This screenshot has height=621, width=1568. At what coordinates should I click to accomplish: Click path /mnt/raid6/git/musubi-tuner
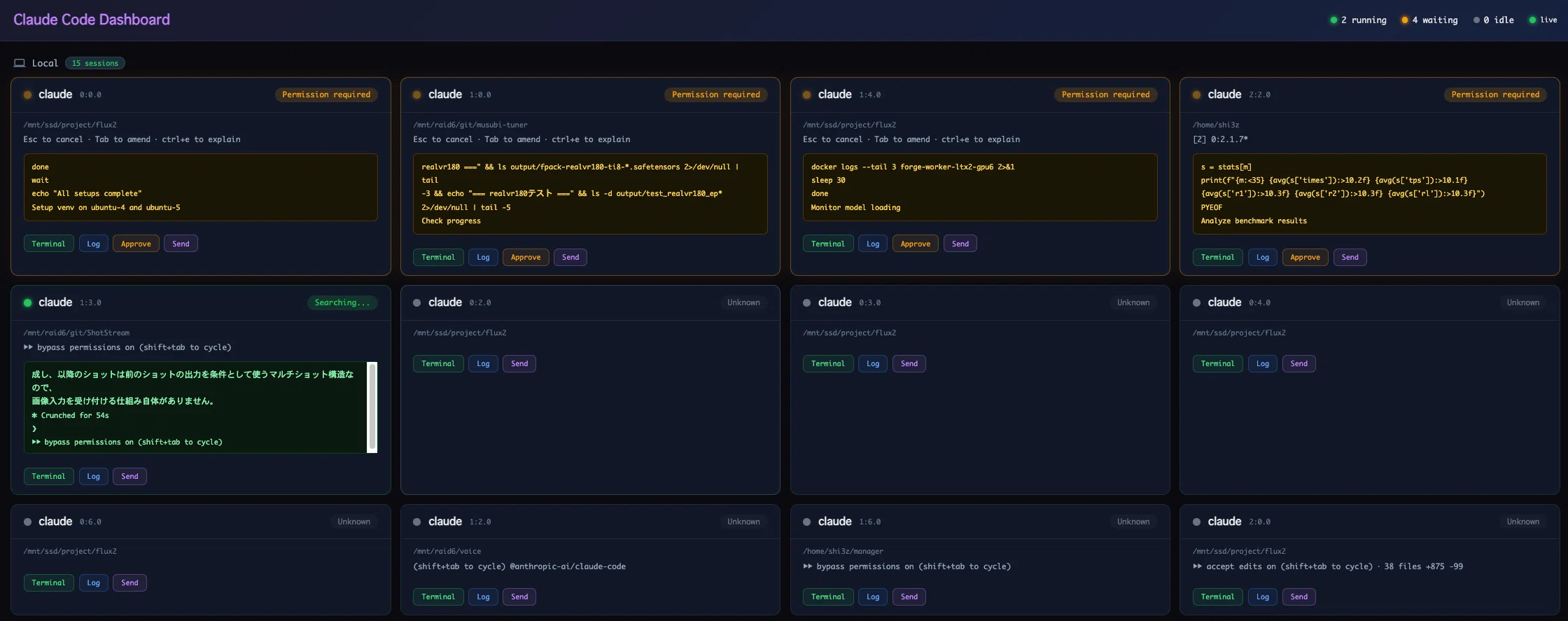coord(470,125)
